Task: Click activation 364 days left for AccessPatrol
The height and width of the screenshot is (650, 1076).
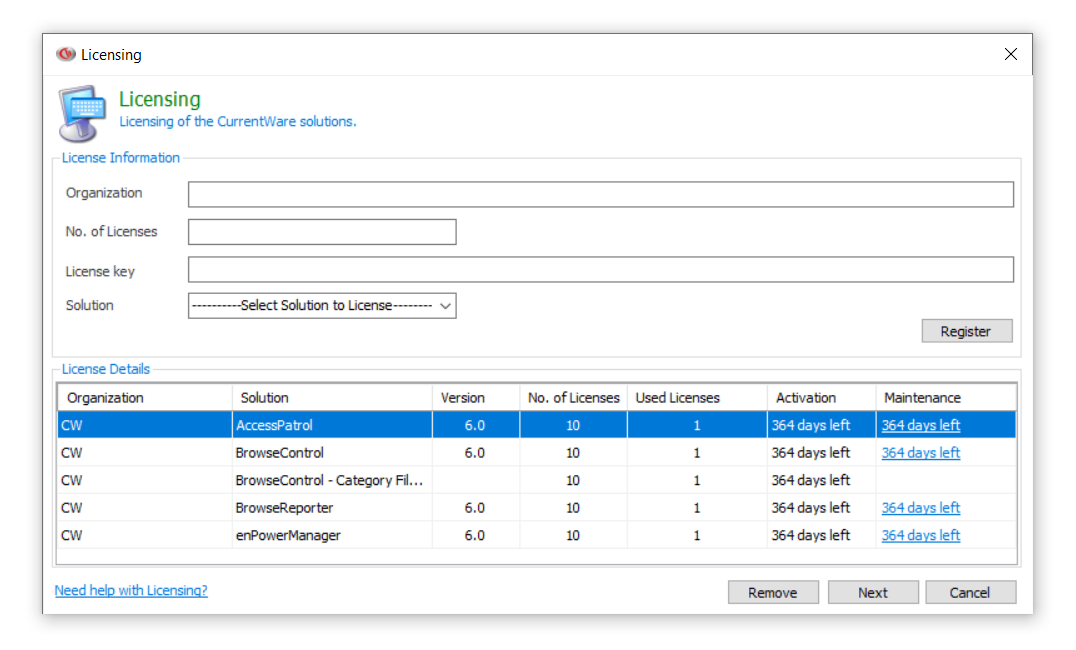Action: (x=810, y=426)
